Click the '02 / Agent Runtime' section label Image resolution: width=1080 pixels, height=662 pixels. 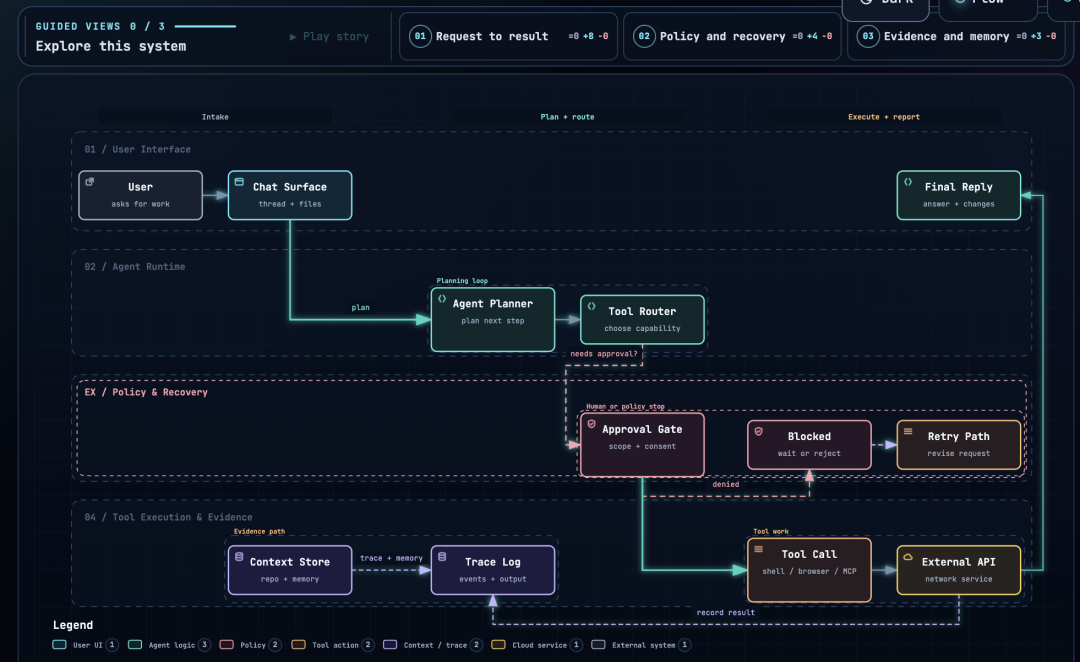click(x=135, y=267)
